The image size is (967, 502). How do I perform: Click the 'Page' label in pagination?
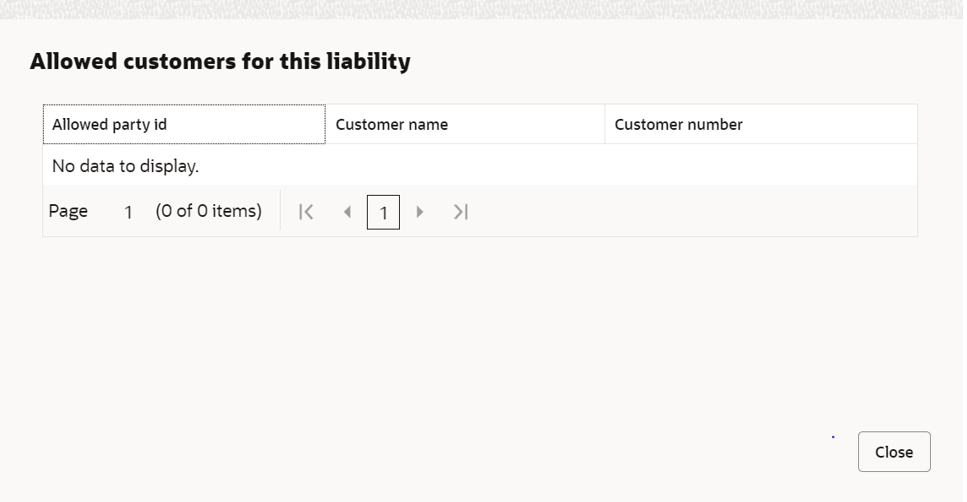click(x=68, y=211)
